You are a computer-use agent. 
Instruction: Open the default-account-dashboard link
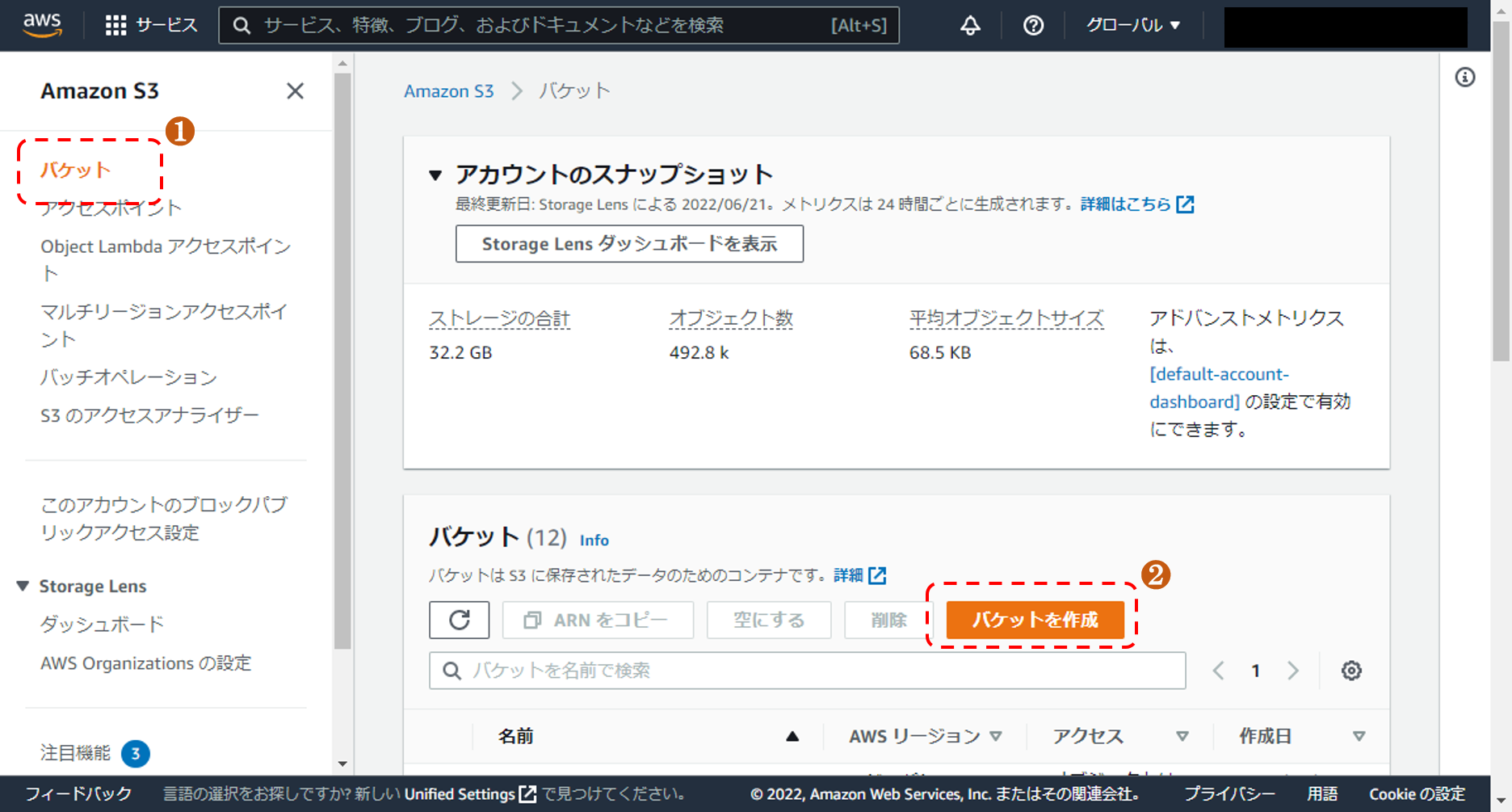(1218, 388)
